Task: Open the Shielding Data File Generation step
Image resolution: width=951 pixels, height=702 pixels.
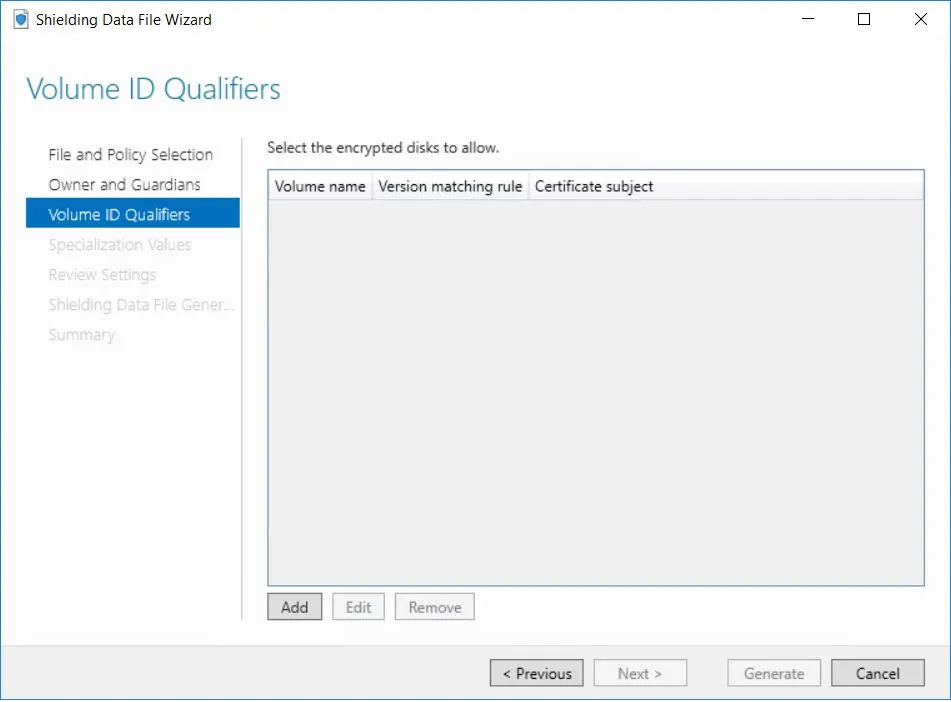Action: point(140,305)
